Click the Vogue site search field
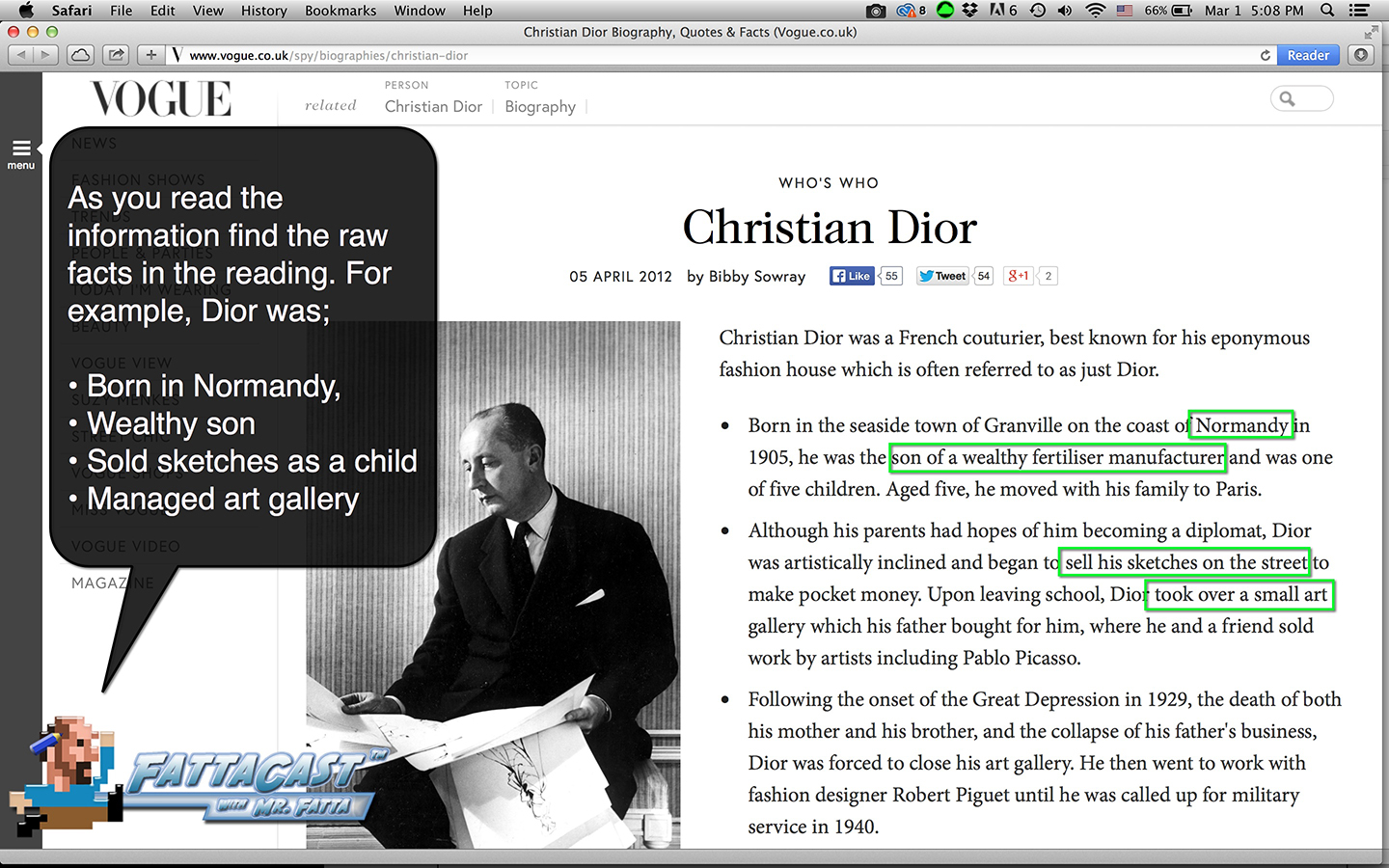This screenshot has height=868, width=1389. [x=1302, y=98]
